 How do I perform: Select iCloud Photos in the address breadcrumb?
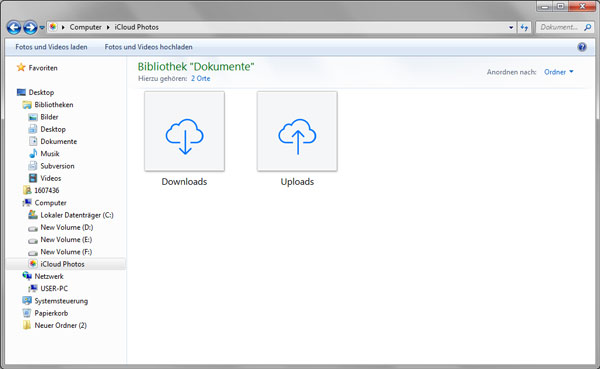coord(137,27)
